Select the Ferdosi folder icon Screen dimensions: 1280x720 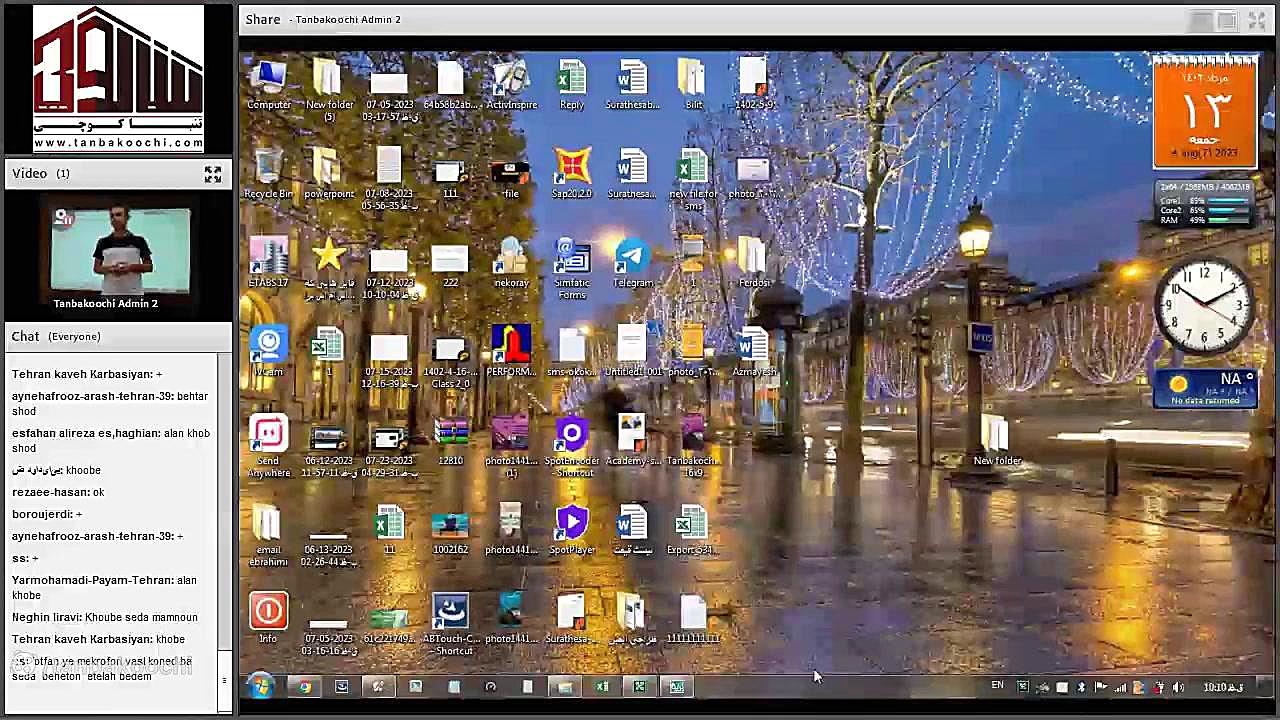pos(754,263)
